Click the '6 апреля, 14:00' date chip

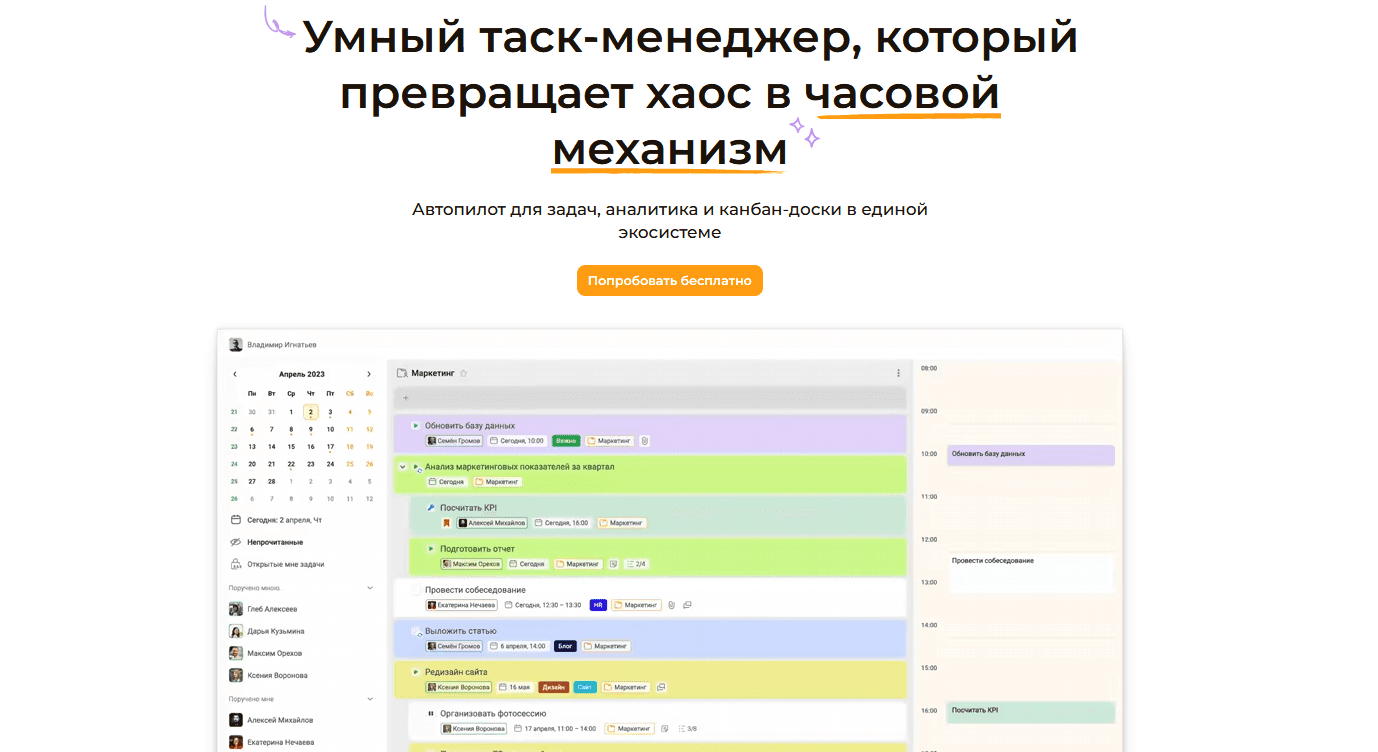[518, 646]
